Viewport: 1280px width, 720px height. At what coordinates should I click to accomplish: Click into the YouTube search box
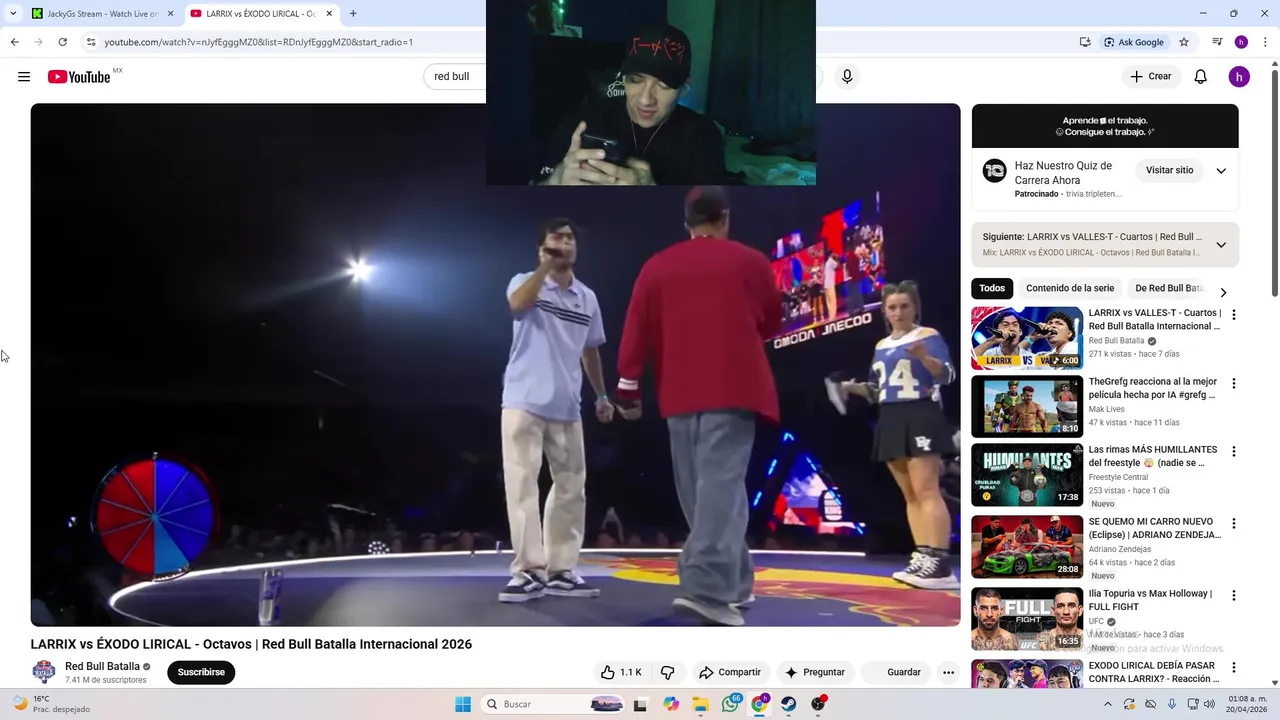pyautogui.click(x=455, y=77)
